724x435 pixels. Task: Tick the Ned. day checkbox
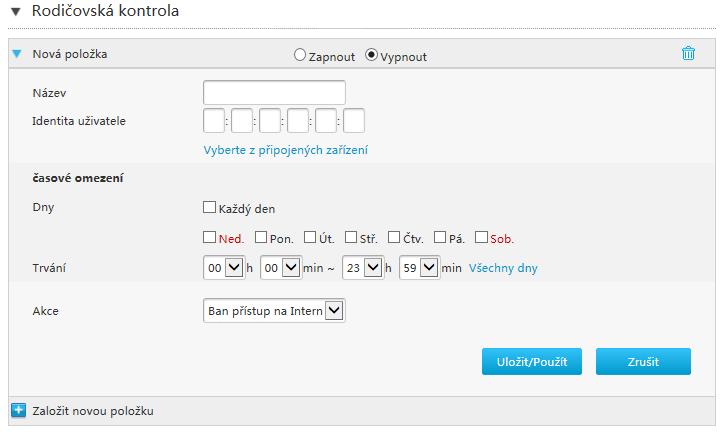(209, 237)
